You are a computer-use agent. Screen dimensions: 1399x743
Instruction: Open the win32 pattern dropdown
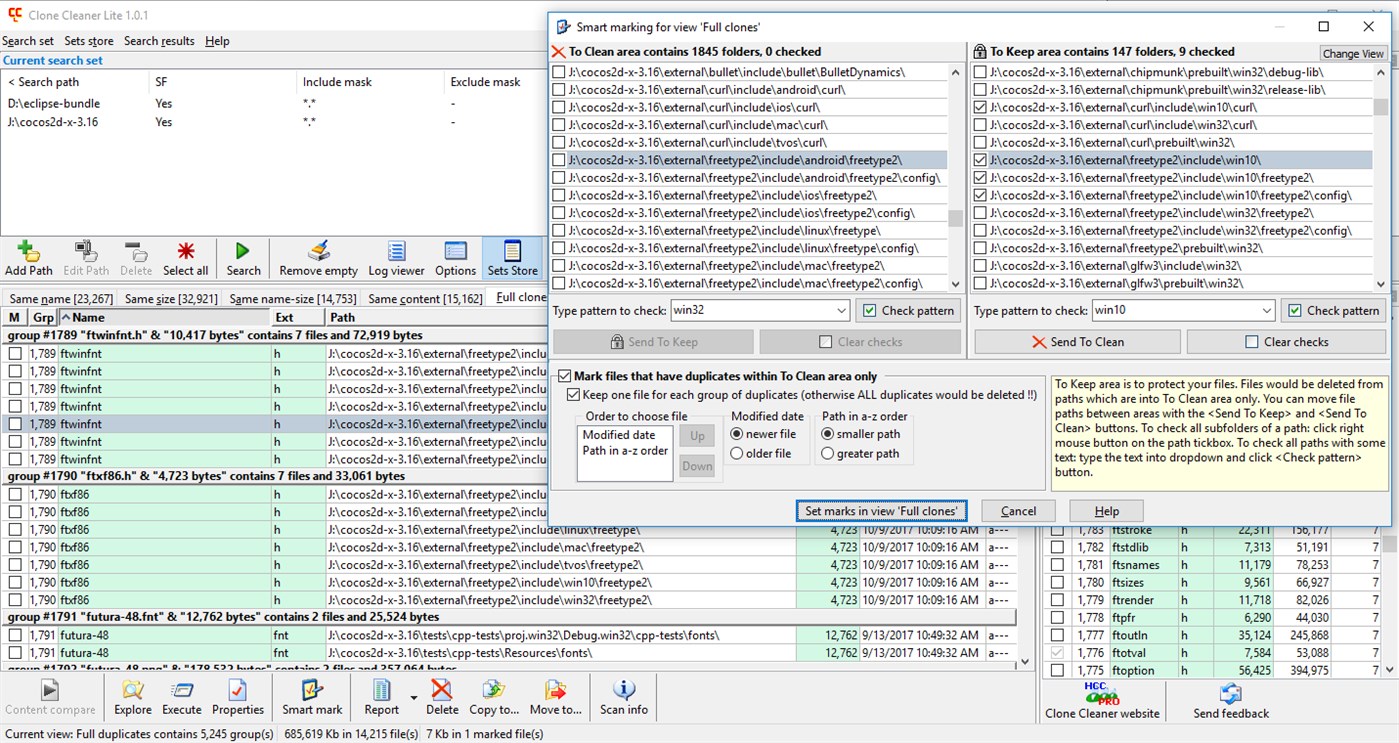(x=841, y=310)
